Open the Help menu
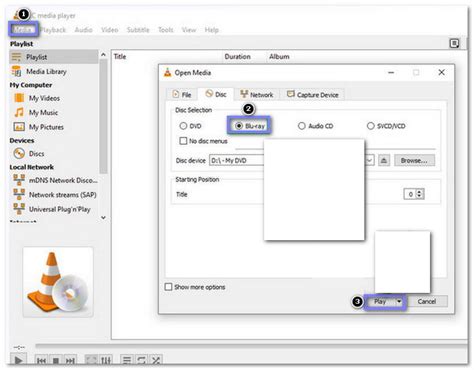This screenshot has height=370, width=474. click(x=212, y=30)
